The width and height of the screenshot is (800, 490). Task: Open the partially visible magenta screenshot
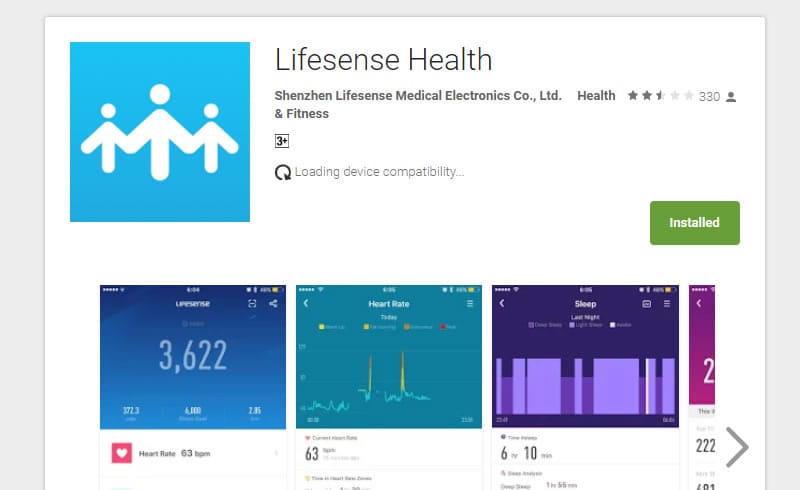coord(702,387)
